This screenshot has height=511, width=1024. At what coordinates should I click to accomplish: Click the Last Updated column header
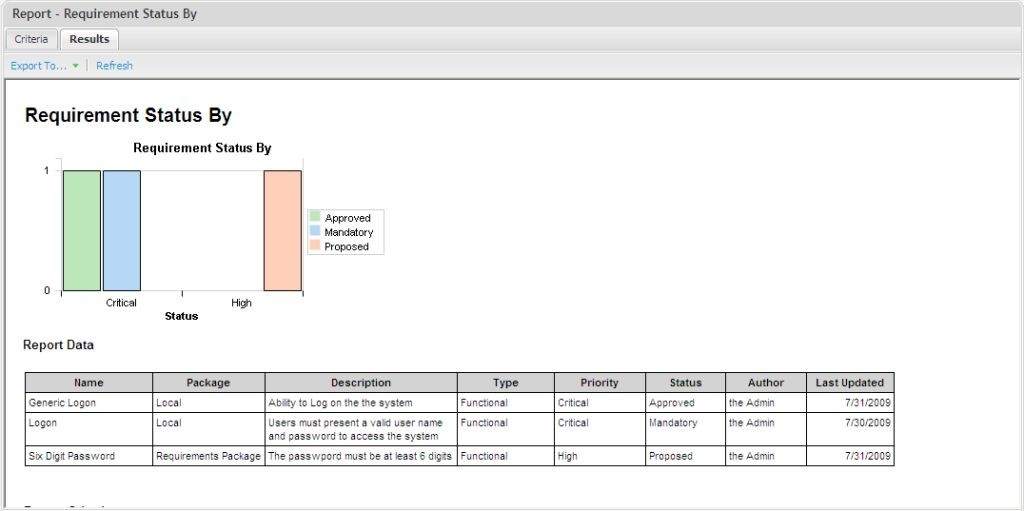[x=849, y=383]
